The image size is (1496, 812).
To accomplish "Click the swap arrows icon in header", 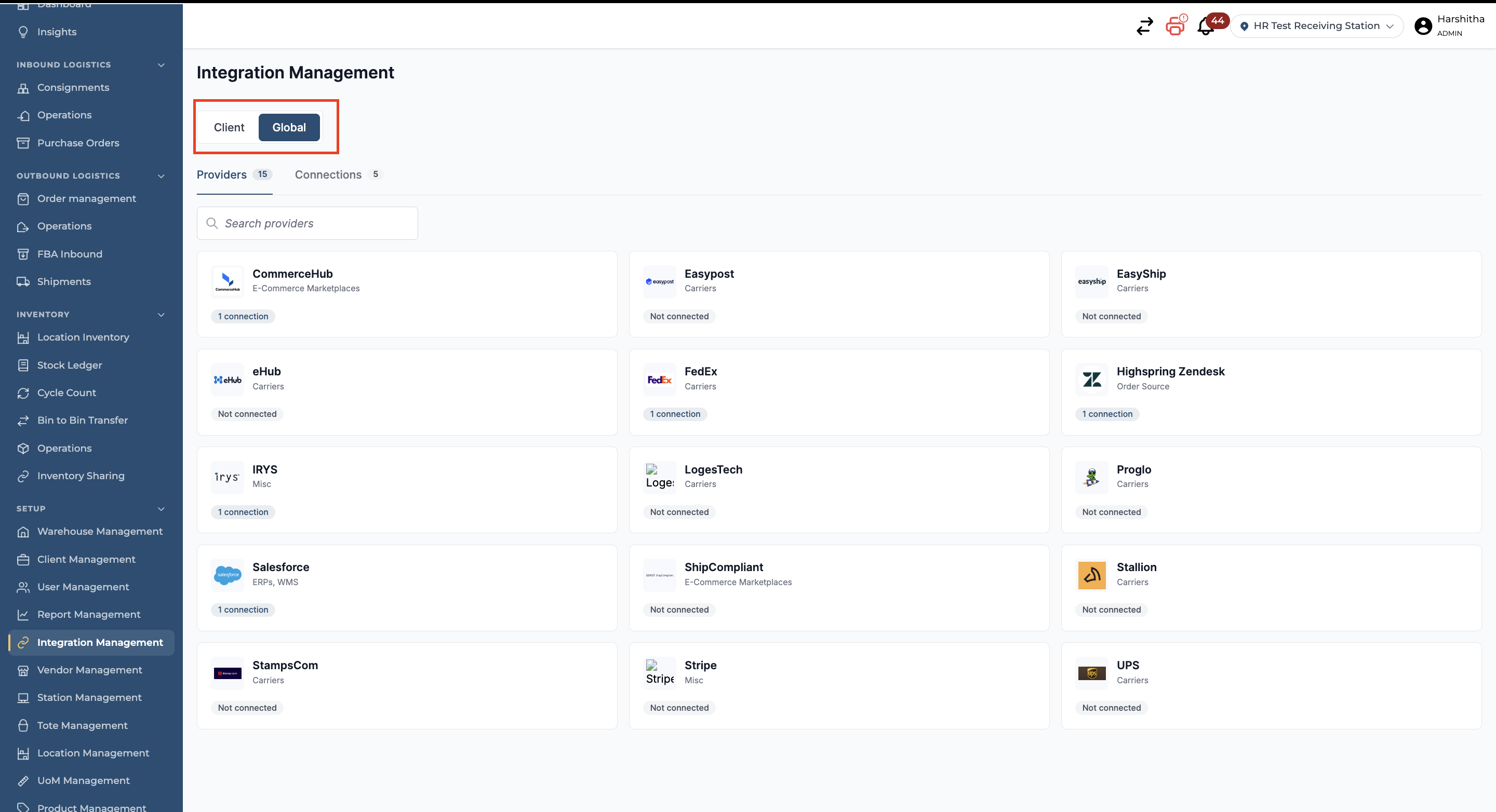I will [1145, 26].
